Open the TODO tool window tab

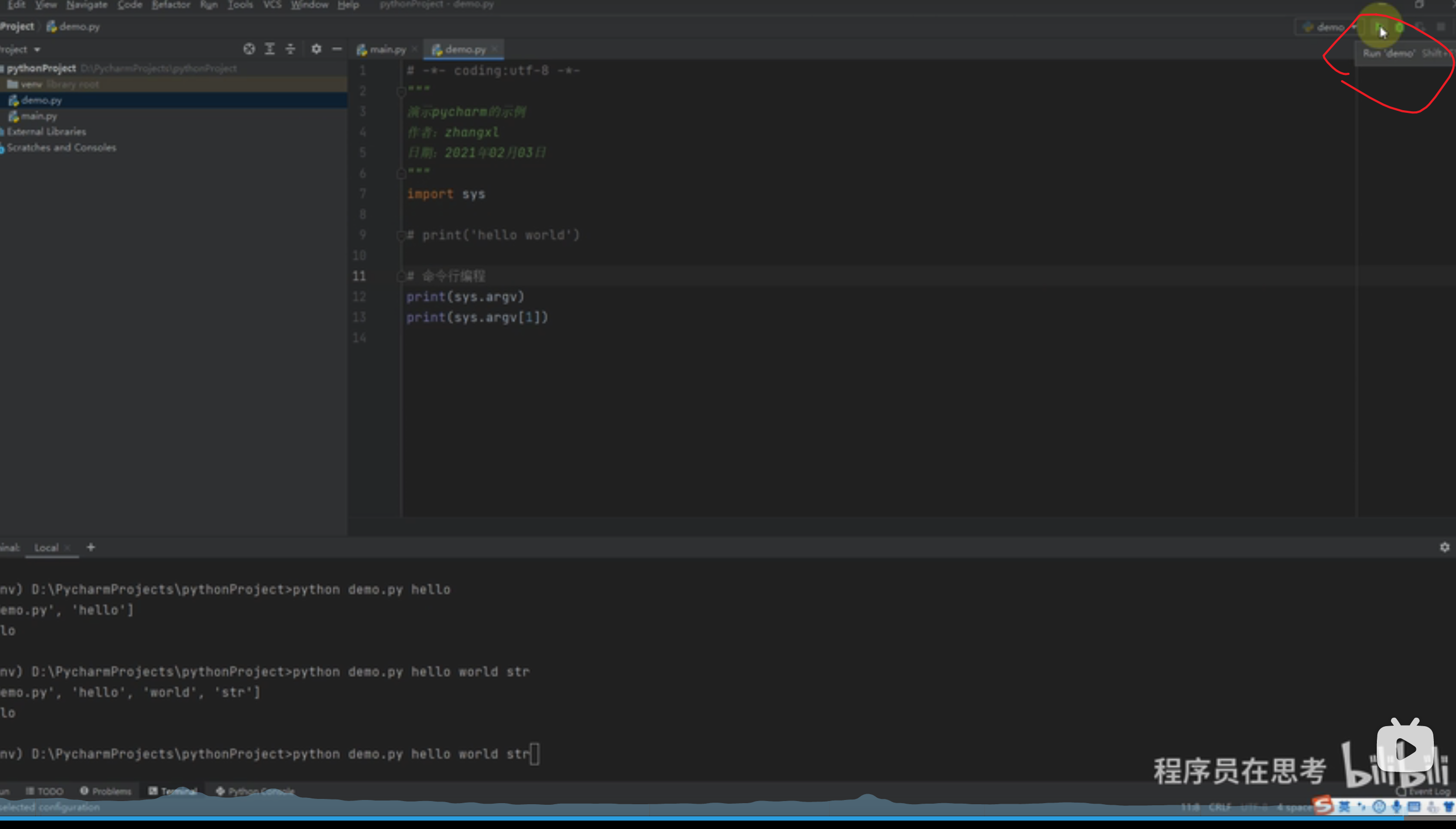(x=44, y=792)
